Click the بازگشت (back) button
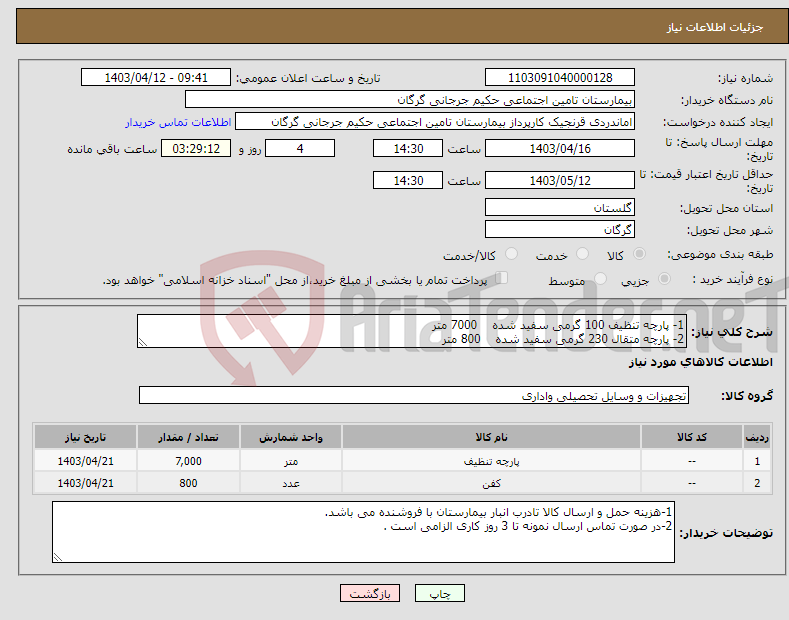This screenshot has width=789, height=620. 370,593
